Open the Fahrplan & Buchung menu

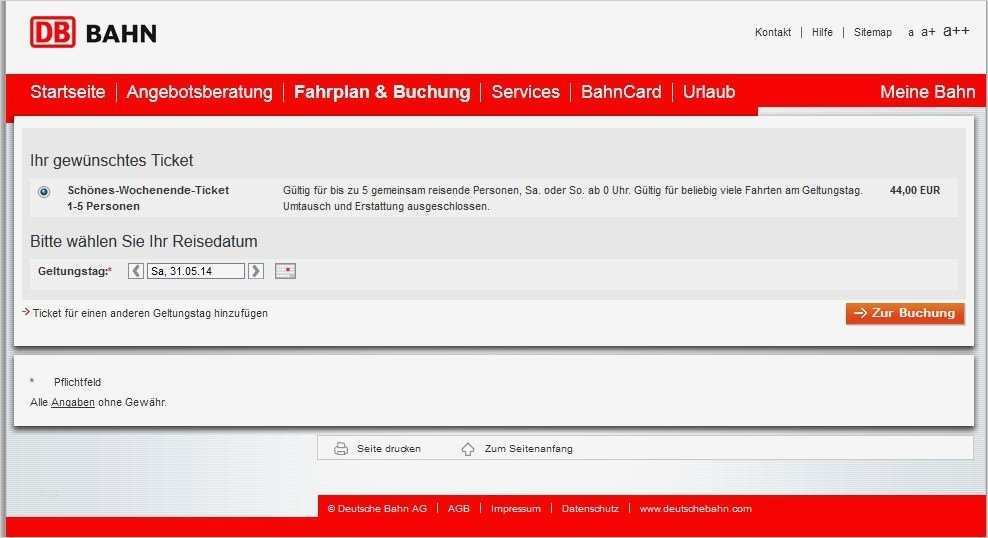pos(382,92)
